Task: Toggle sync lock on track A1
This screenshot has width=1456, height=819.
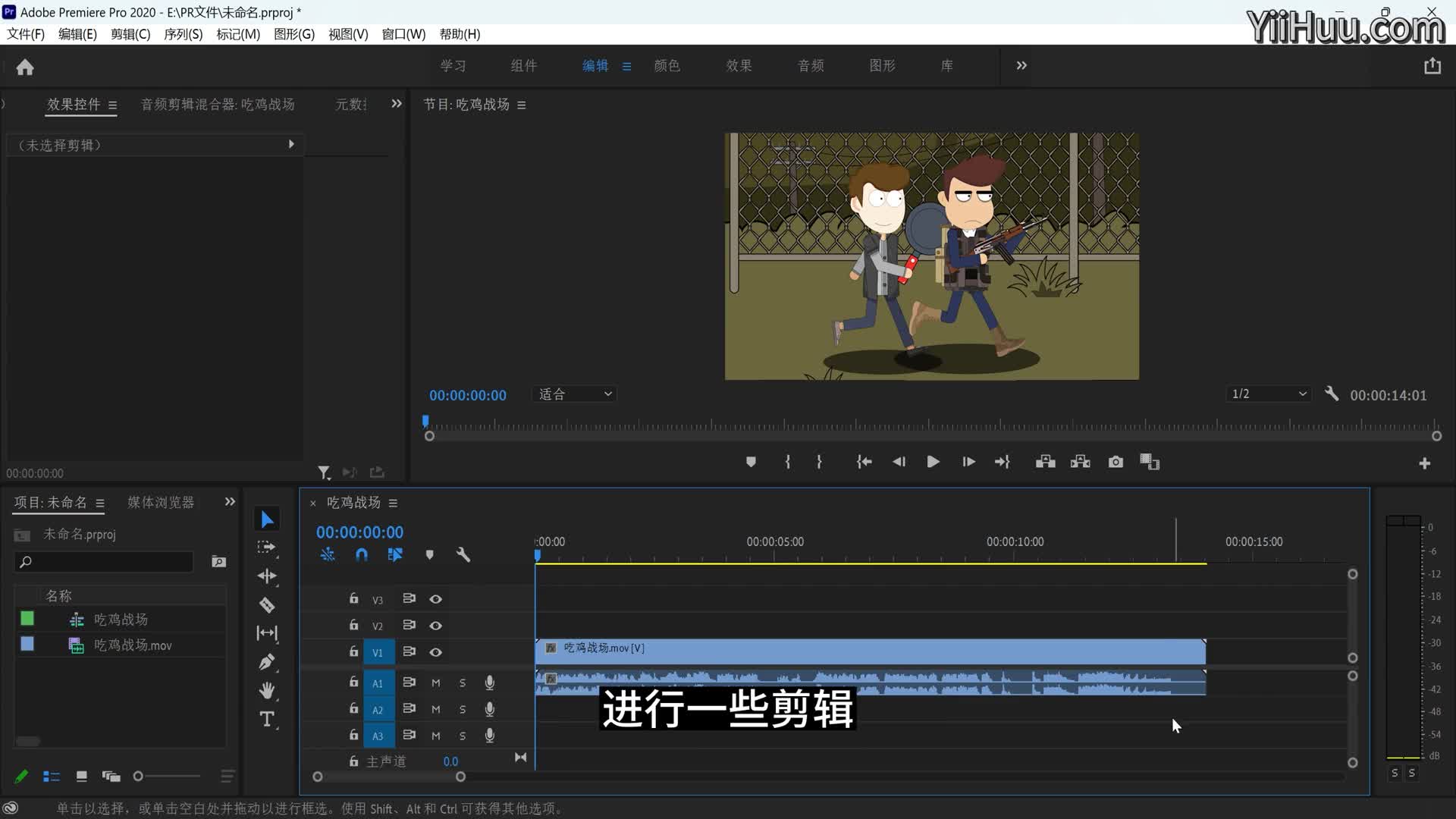Action: tap(409, 682)
